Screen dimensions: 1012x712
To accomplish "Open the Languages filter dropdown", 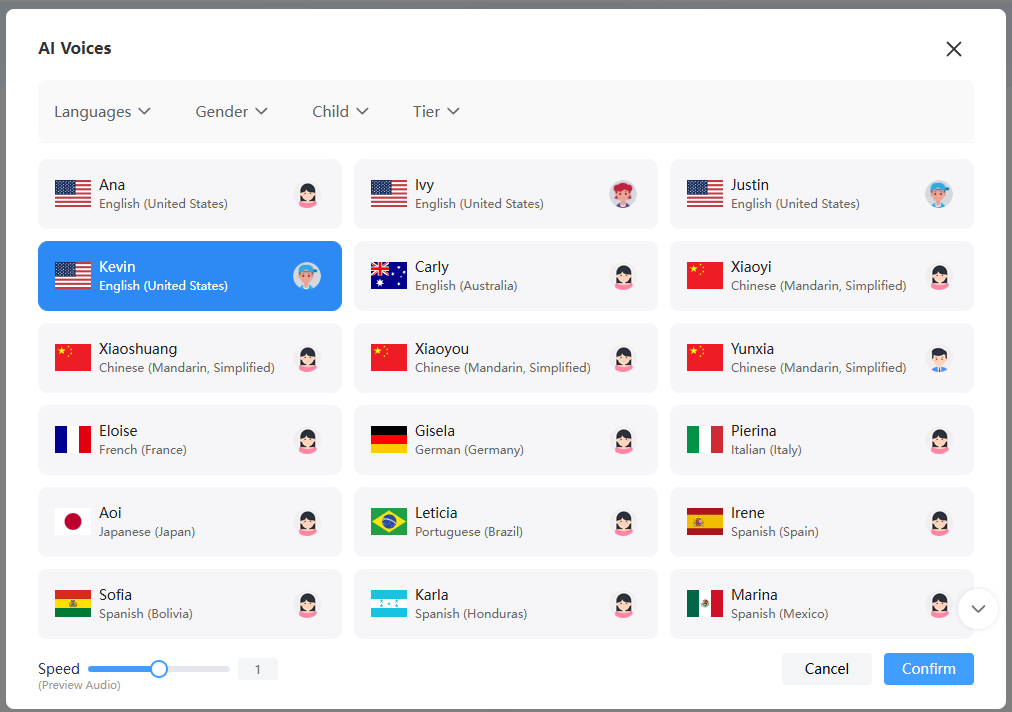I will (x=102, y=112).
